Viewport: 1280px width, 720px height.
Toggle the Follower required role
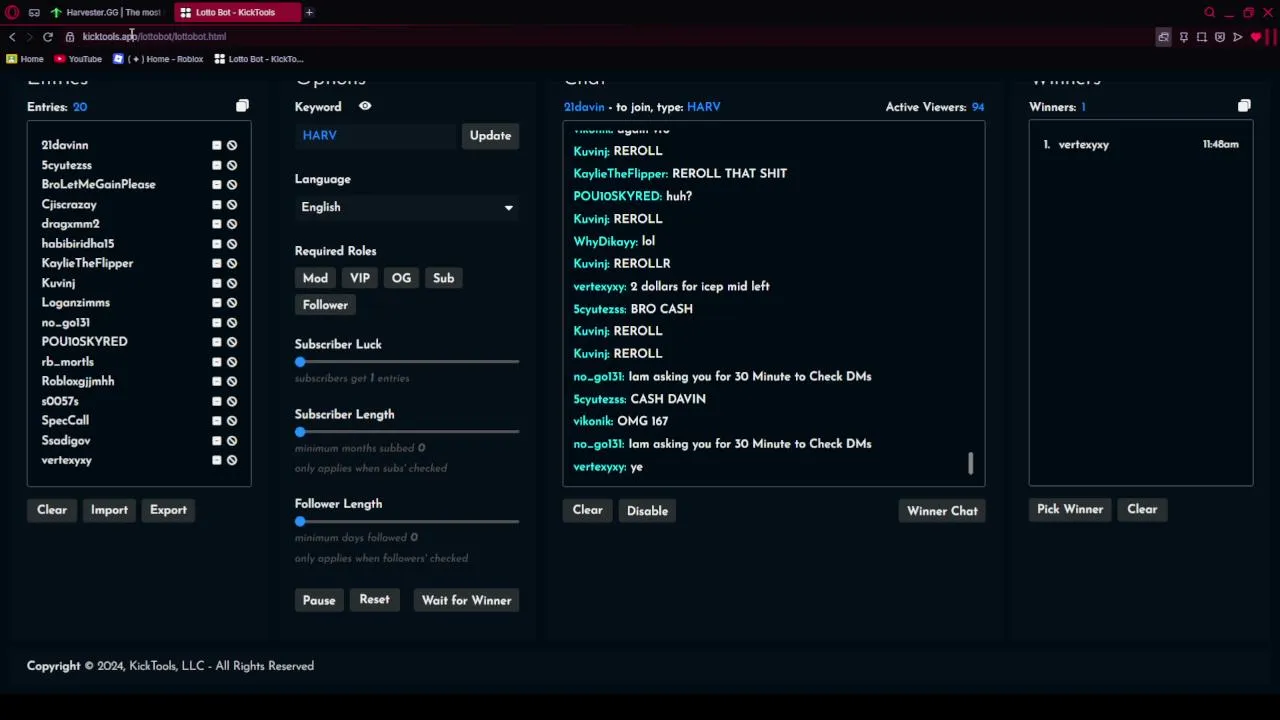[x=325, y=305]
